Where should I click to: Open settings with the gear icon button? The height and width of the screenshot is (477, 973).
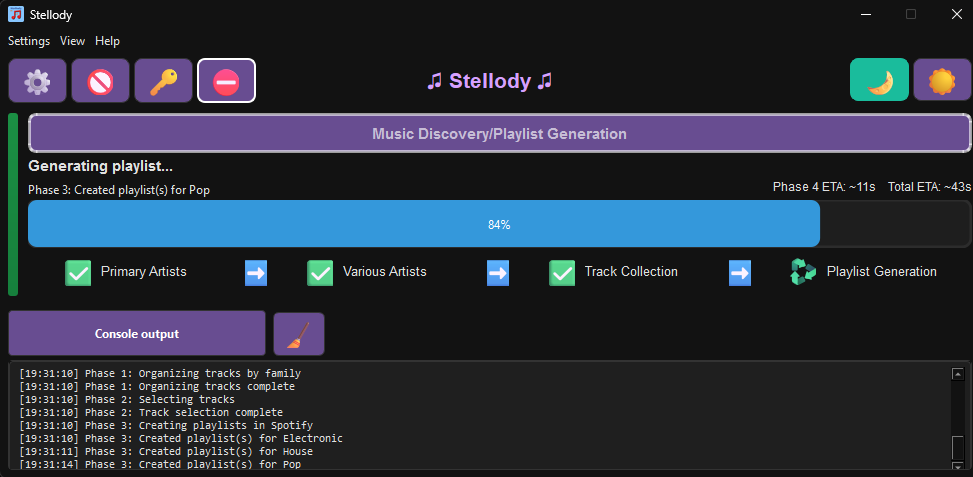[x=38, y=81]
